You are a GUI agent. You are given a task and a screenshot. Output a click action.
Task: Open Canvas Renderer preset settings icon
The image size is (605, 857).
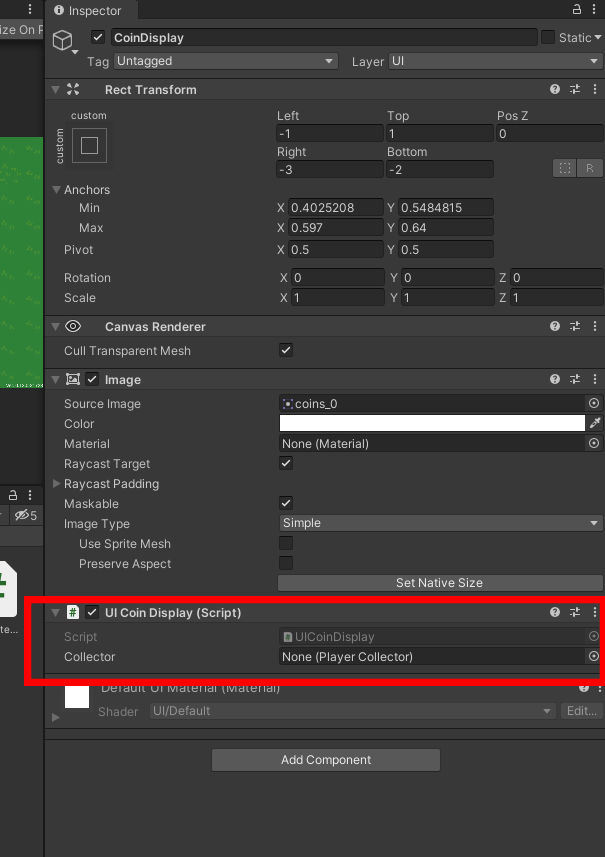(575, 326)
